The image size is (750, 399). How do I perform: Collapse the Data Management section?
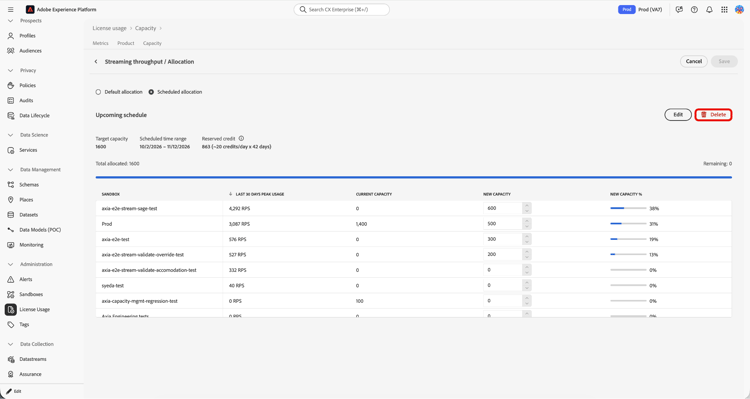11,170
